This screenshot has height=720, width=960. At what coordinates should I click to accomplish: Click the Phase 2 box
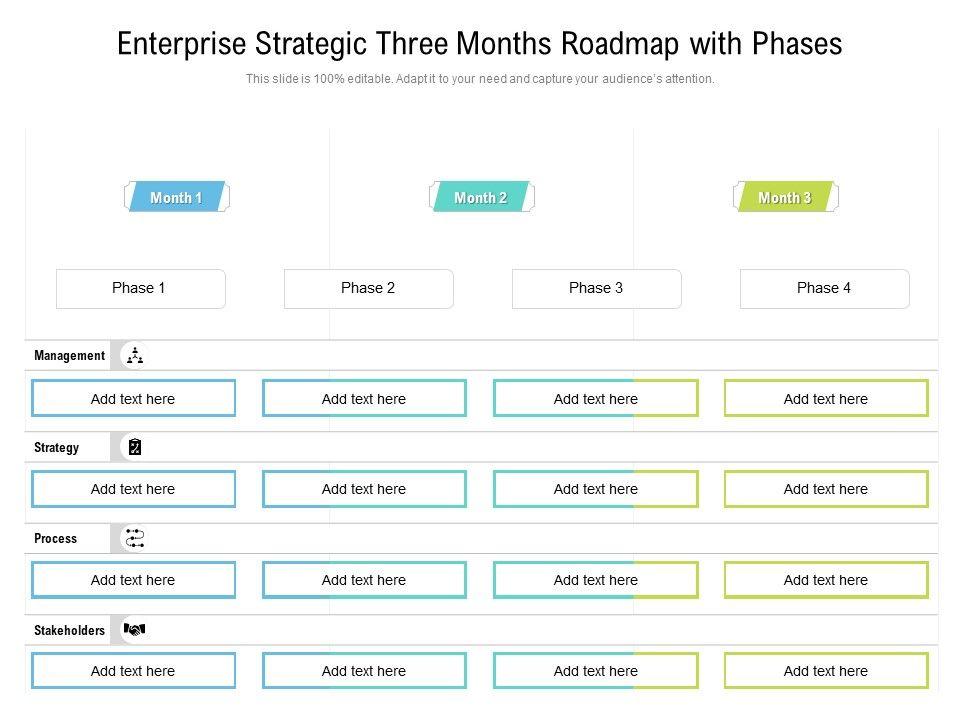click(x=368, y=288)
